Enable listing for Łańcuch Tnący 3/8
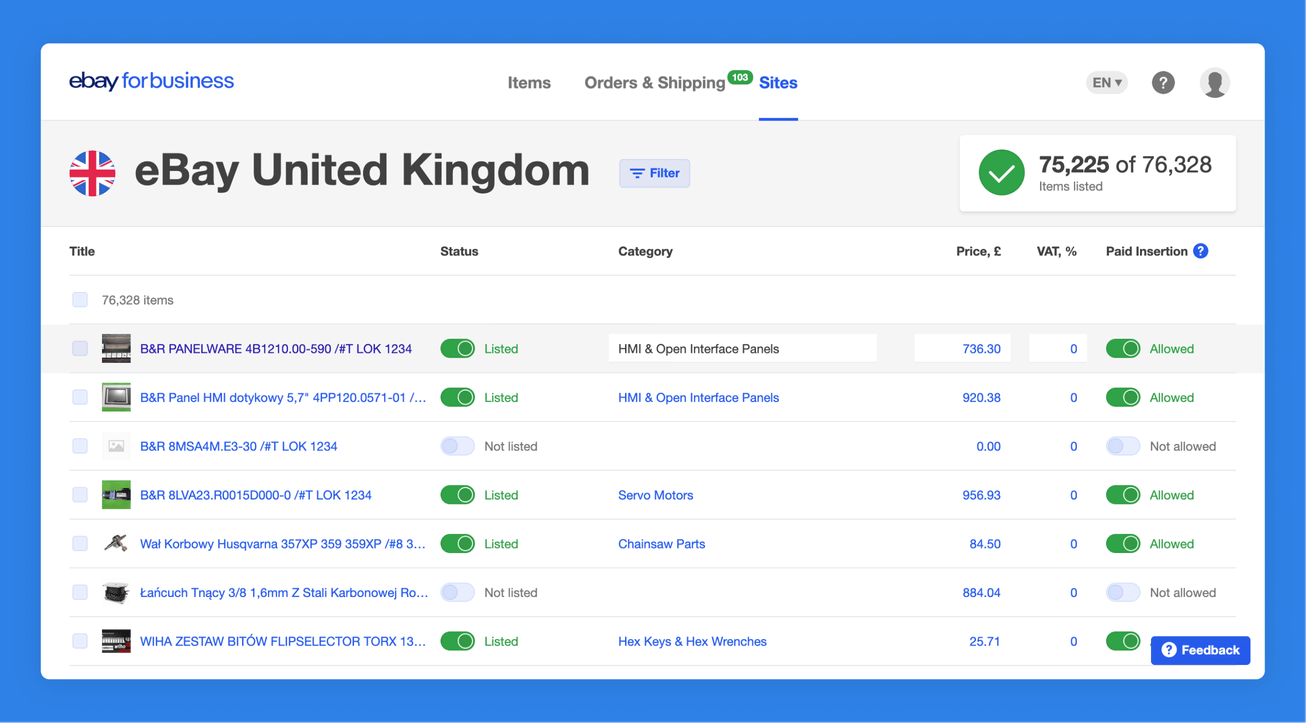Viewport: 1306px width, 723px height. point(458,593)
